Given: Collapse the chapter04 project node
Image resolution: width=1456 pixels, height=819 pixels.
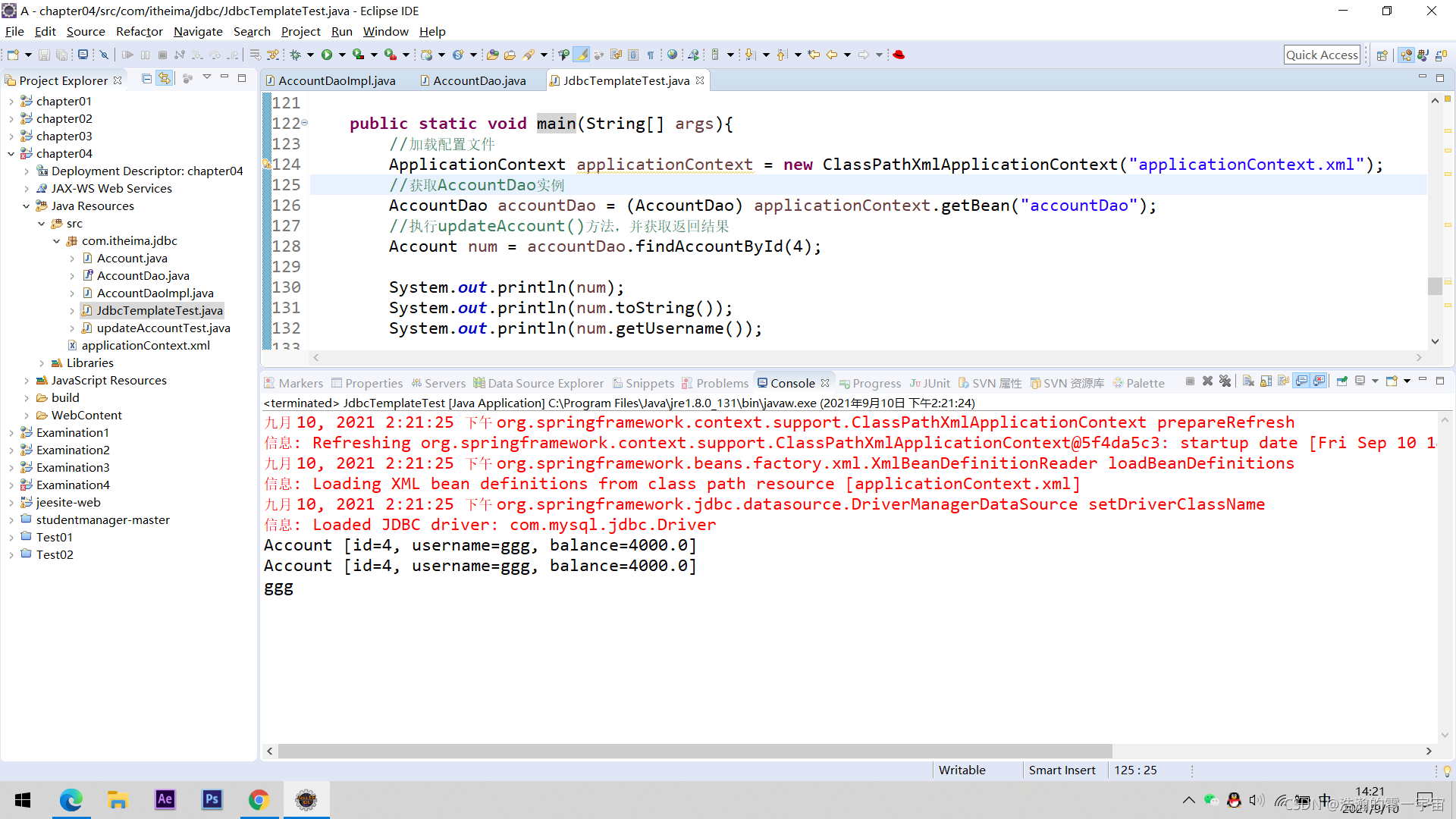Looking at the screenshot, I should coord(11,154).
